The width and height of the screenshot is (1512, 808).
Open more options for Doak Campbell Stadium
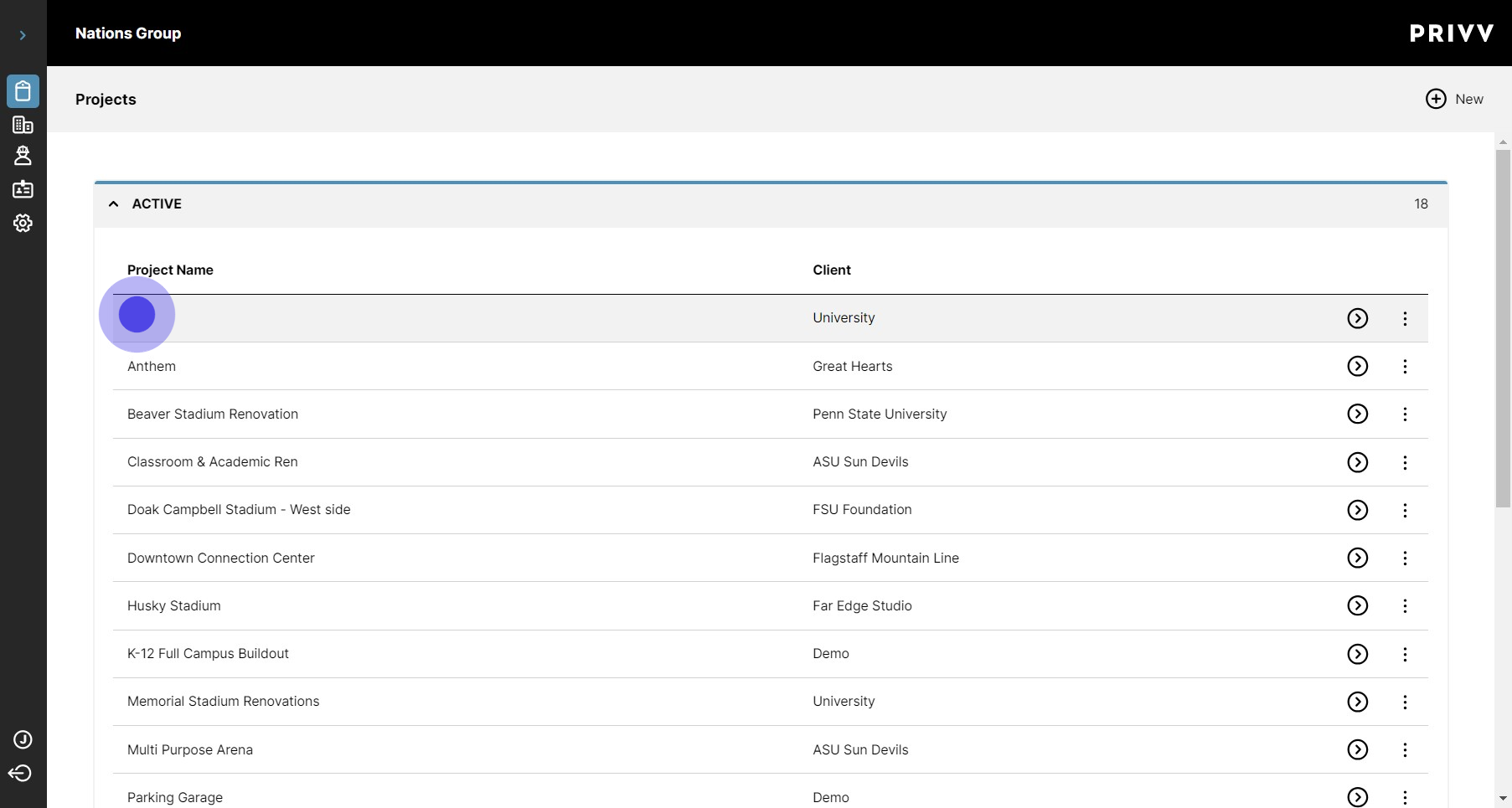[1405, 510]
